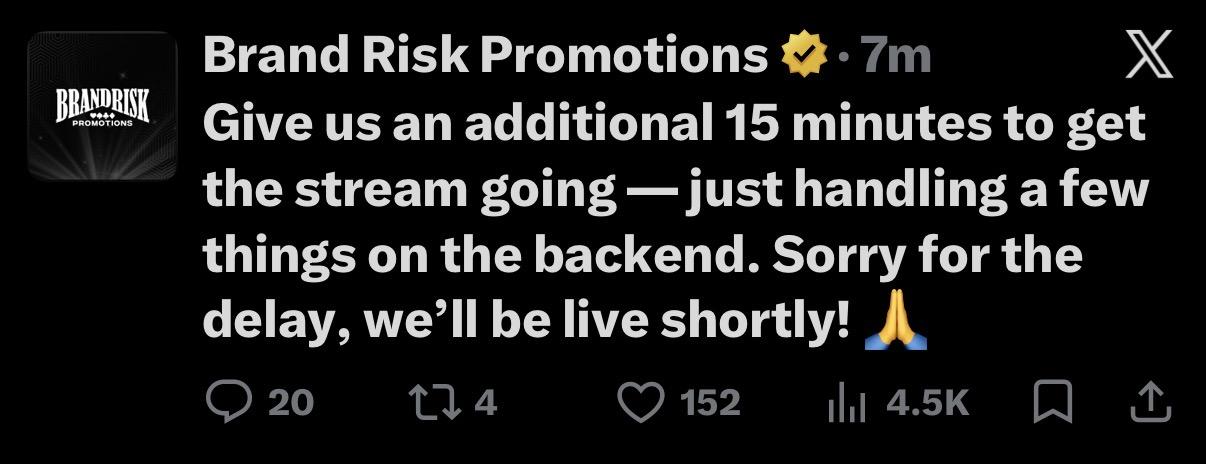Open view analytics bar chart icon
This screenshot has width=1206, height=464.
[848, 403]
